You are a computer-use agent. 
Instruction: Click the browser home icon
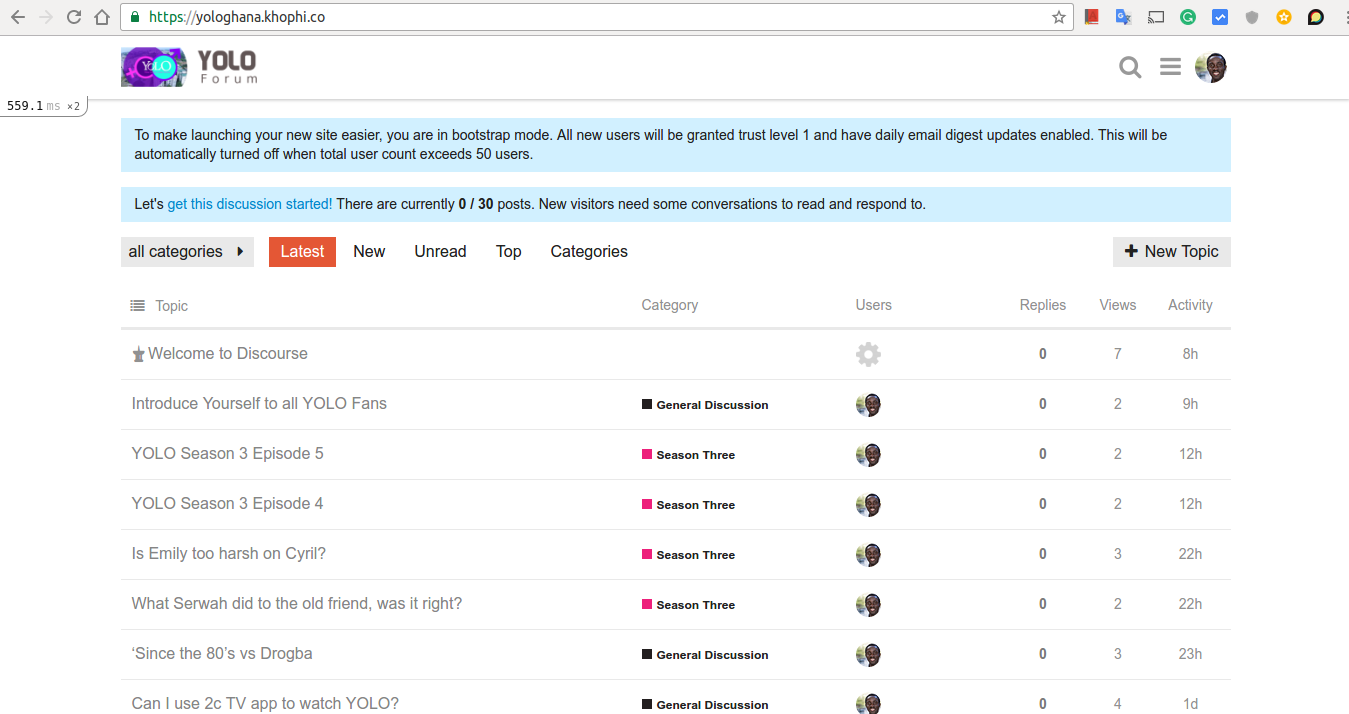(x=102, y=17)
